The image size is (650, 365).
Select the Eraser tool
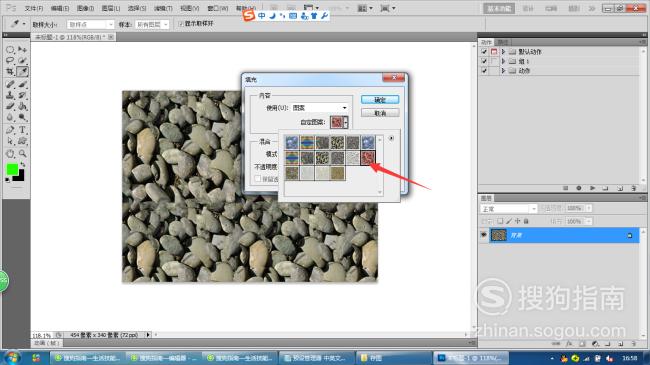(x=10, y=107)
